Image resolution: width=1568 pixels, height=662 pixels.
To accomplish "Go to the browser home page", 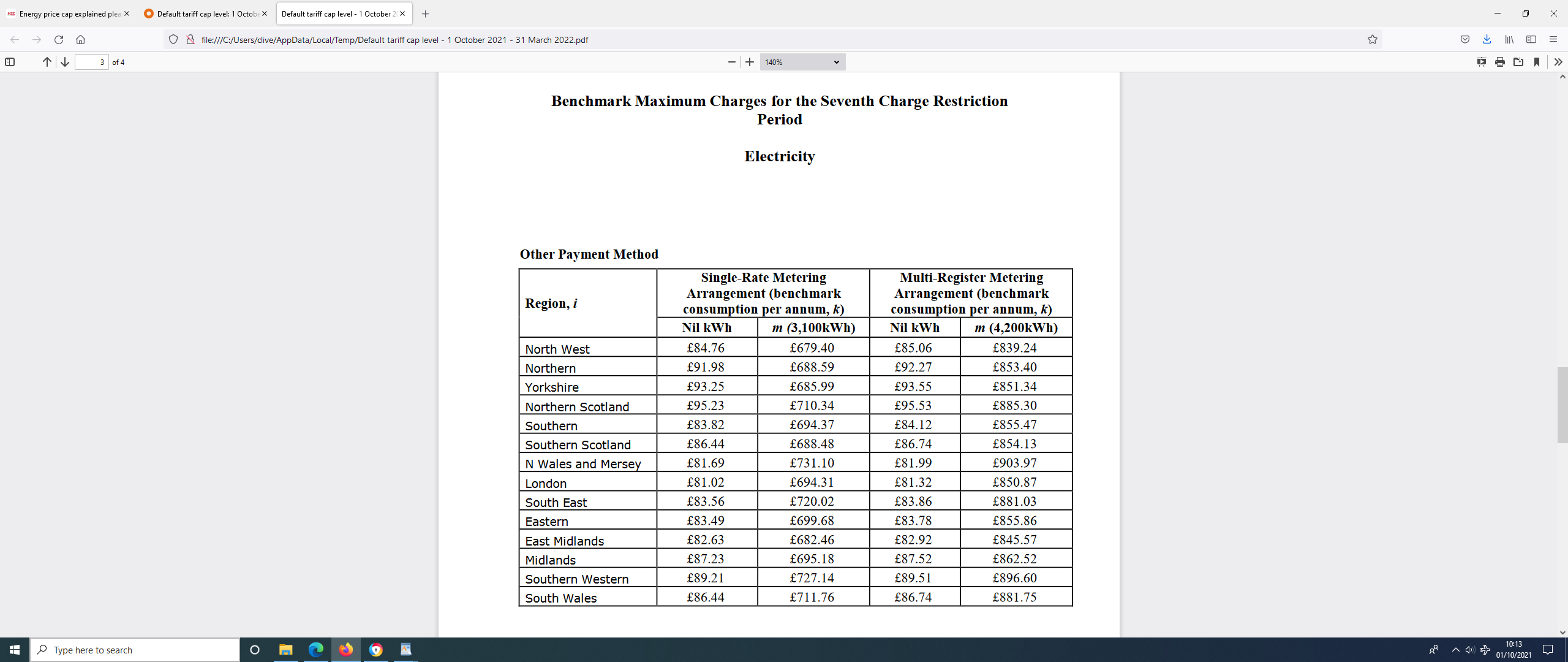I will [80, 40].
